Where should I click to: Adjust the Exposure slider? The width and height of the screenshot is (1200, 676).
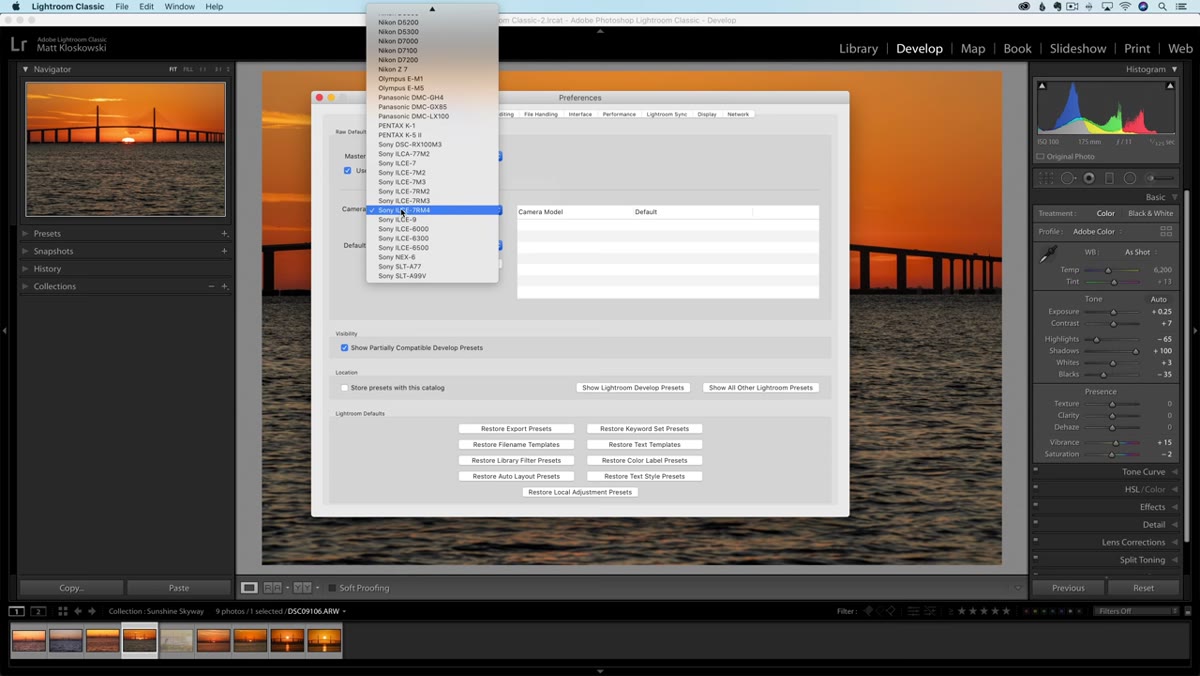click(x=1113, y=312)
